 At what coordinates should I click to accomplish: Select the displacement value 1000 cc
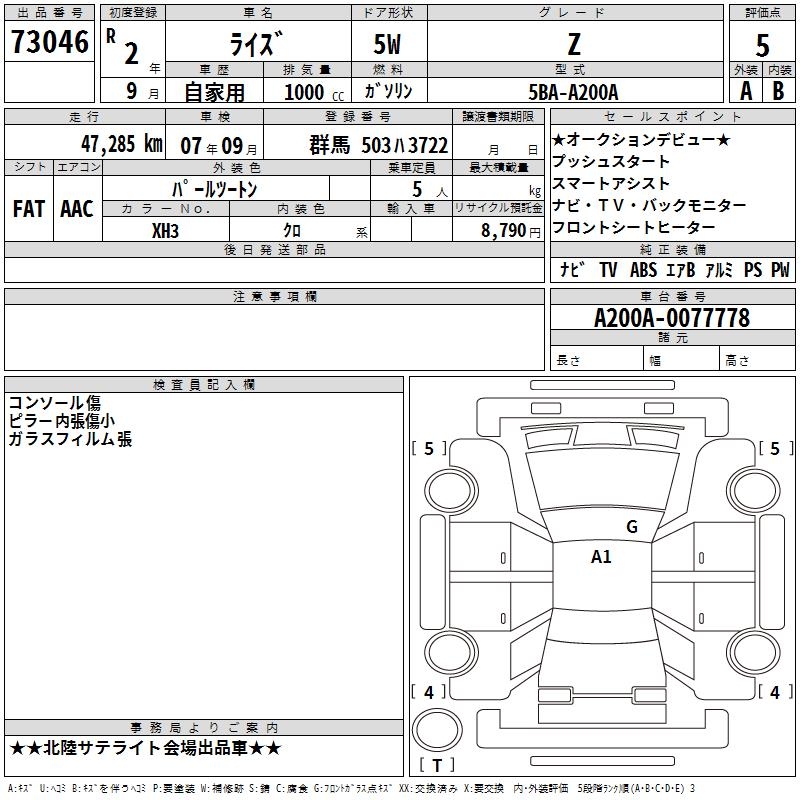314,92
